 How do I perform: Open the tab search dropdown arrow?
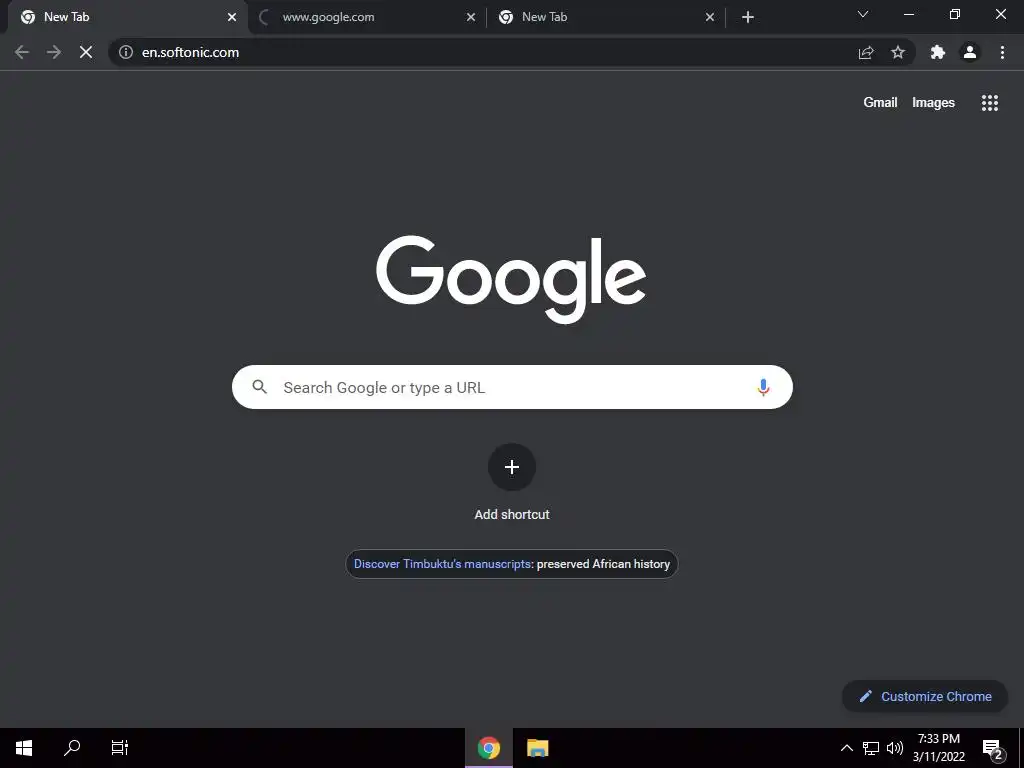(863, 14)
